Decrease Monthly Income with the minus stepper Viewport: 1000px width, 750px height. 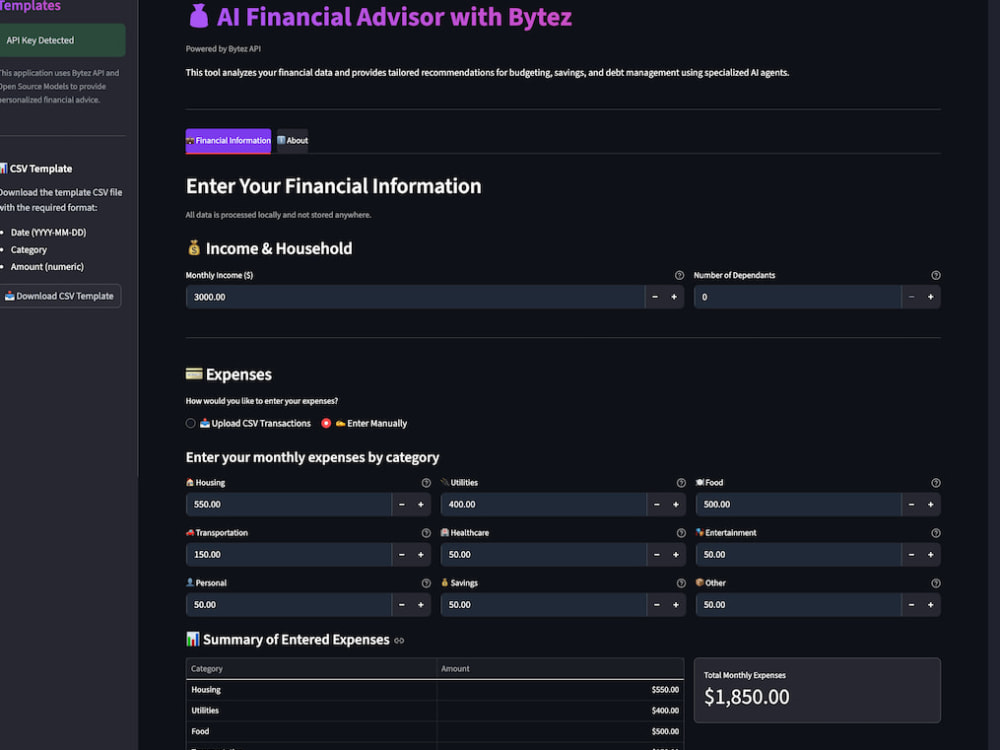(655, 297)
